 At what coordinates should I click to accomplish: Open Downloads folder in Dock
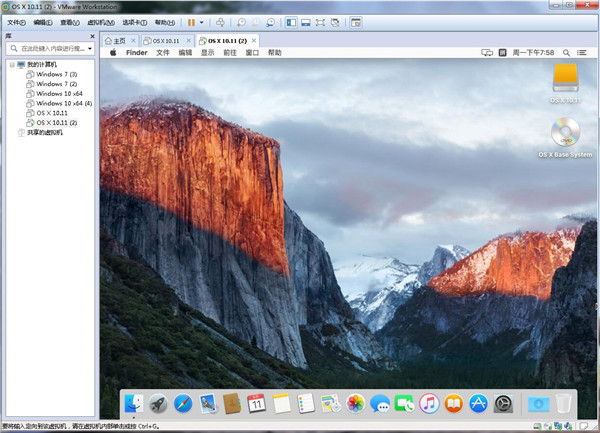point(539,404)
